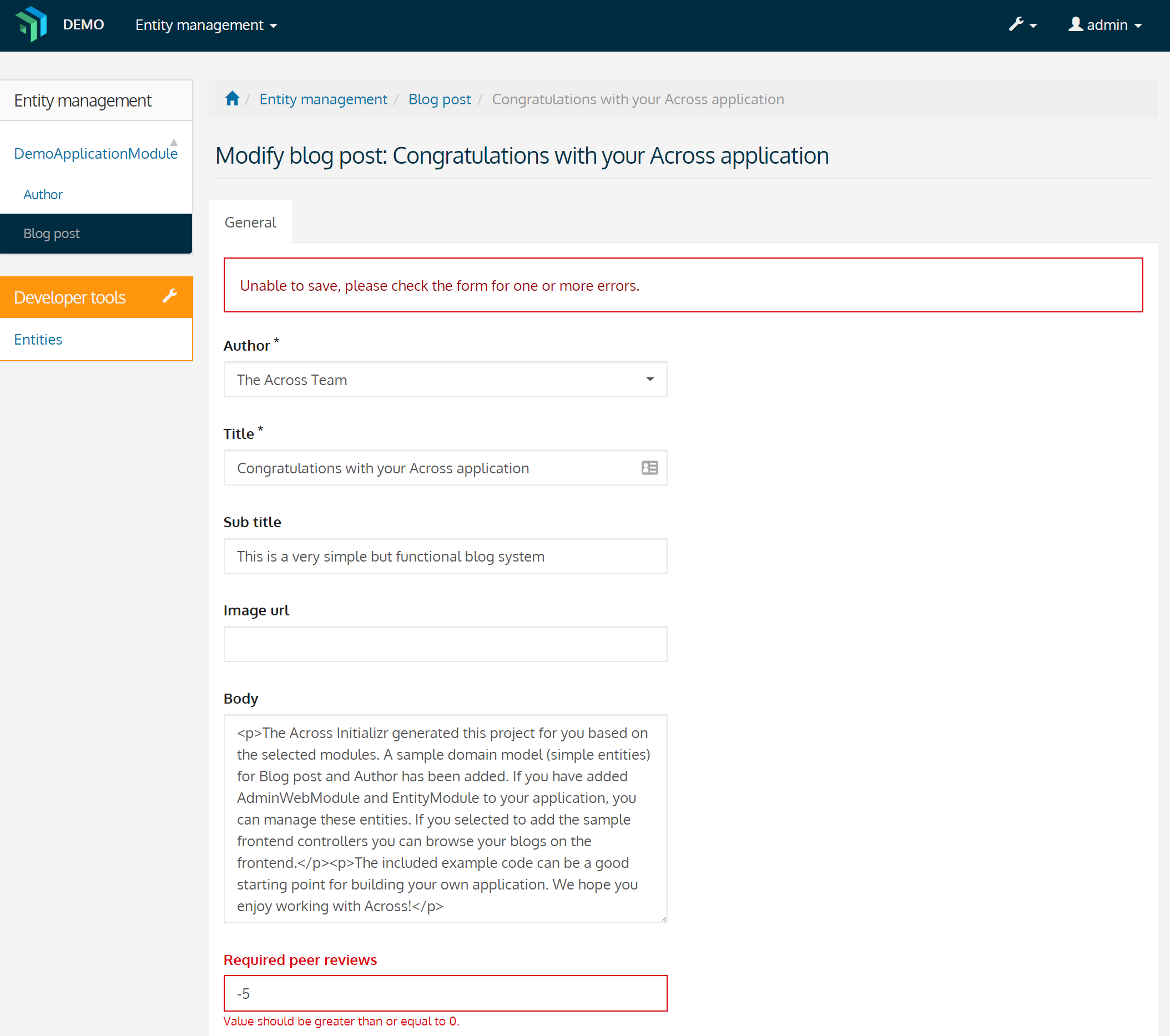
Task: Click the Developer tools wrench icon
Action: click(x=170, y=296)
